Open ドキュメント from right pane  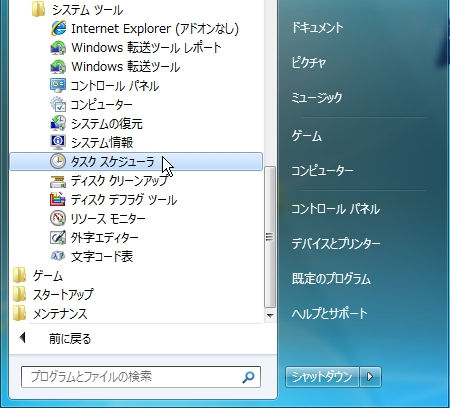(317, 28)
